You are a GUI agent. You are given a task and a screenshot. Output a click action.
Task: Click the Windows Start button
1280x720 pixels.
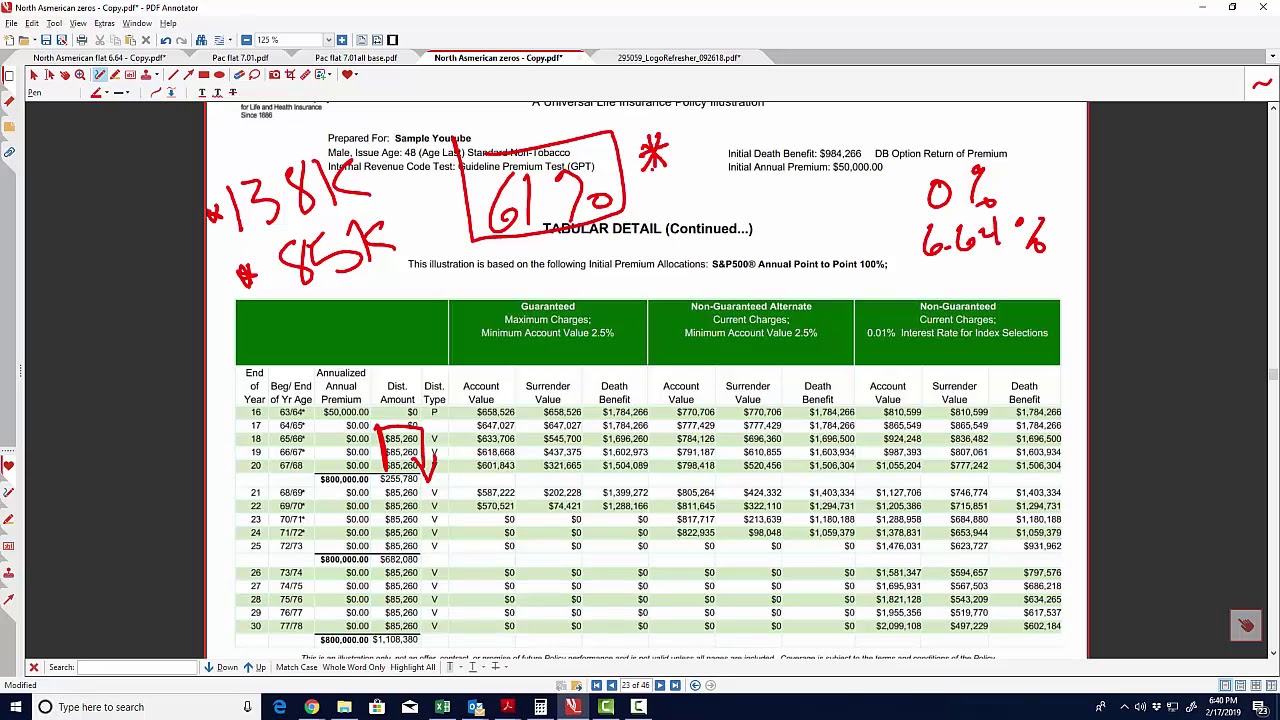point(16,707)
